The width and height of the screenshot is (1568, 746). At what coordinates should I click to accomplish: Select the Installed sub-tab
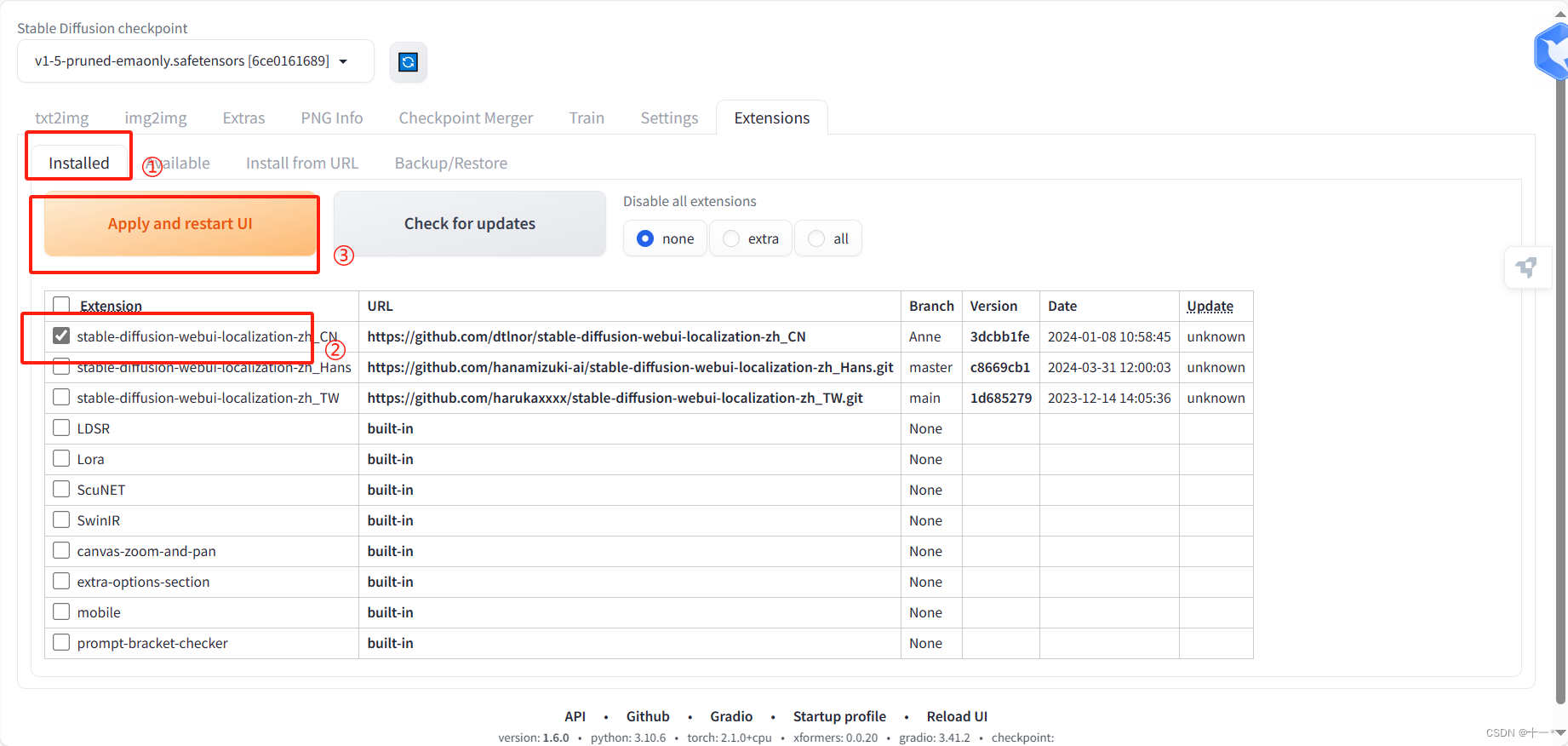(x=79, y=163)
